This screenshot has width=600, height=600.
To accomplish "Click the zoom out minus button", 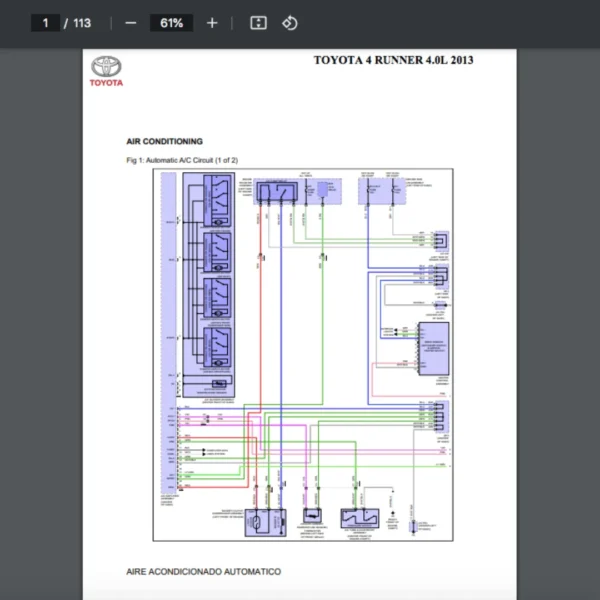I will click(x=130, y=23).
